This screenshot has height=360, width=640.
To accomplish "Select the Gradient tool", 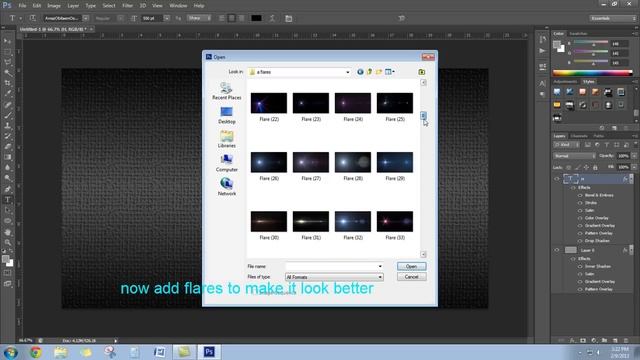I will tap(7, 157).
